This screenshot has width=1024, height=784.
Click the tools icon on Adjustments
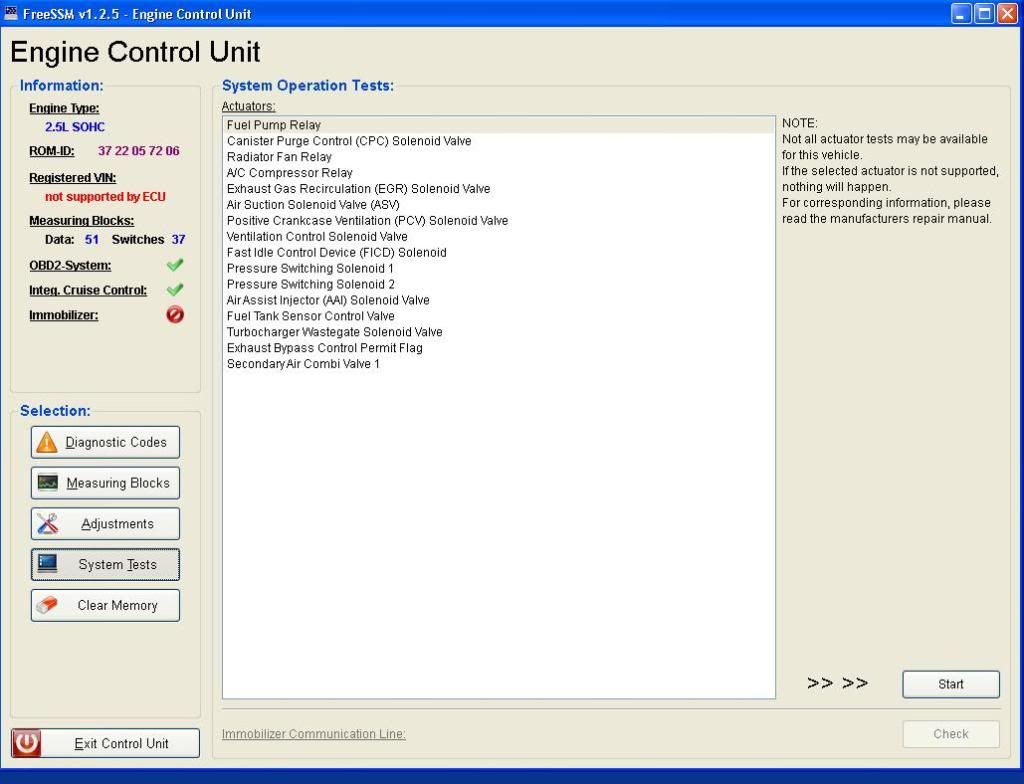click(x=48, y=523)
